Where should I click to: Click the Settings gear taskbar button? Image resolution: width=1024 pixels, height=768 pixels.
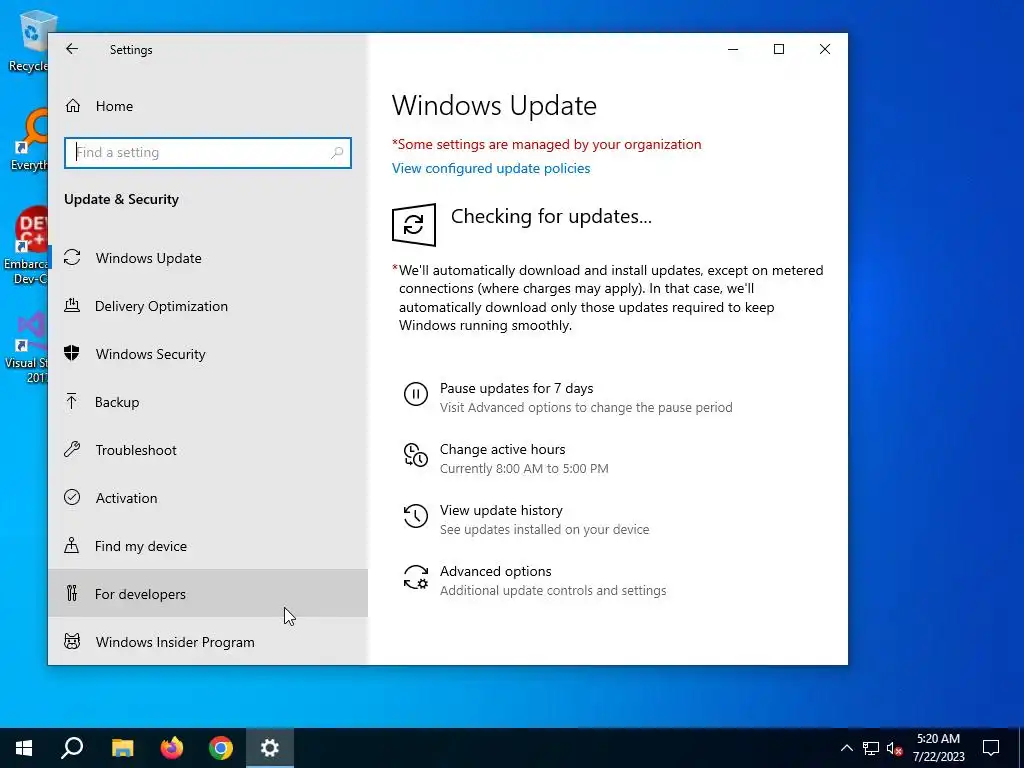[x=270, y=748]
